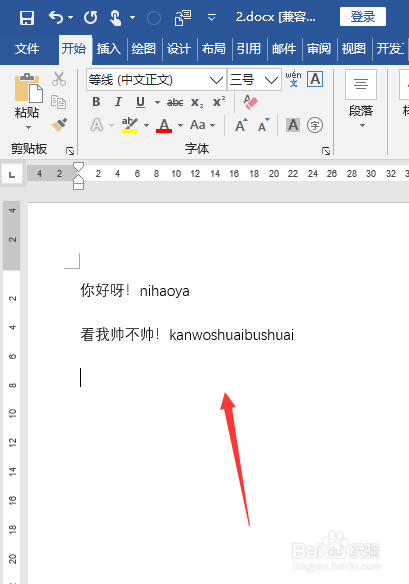Image resolution: width=409 pixels, height=584 pixels.
Task: Click the Cut scissors icon
Action: pos(59,79)
